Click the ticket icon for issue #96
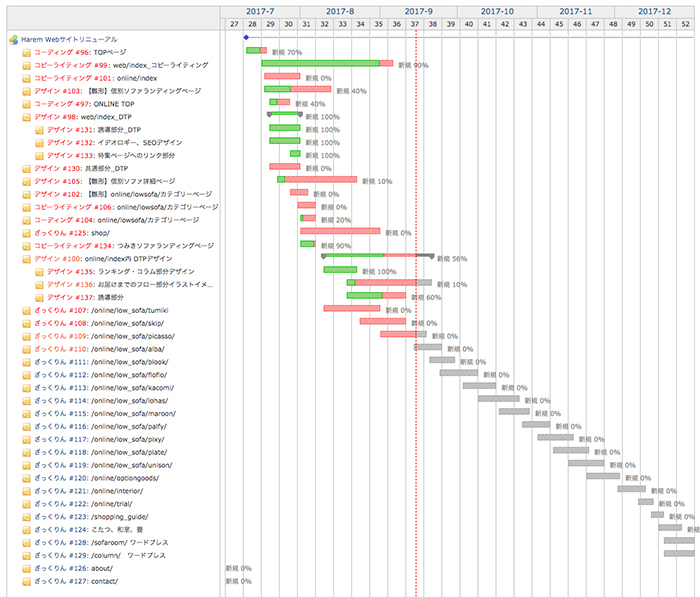This screenshot has width=700, height=597. coord(26,53)
